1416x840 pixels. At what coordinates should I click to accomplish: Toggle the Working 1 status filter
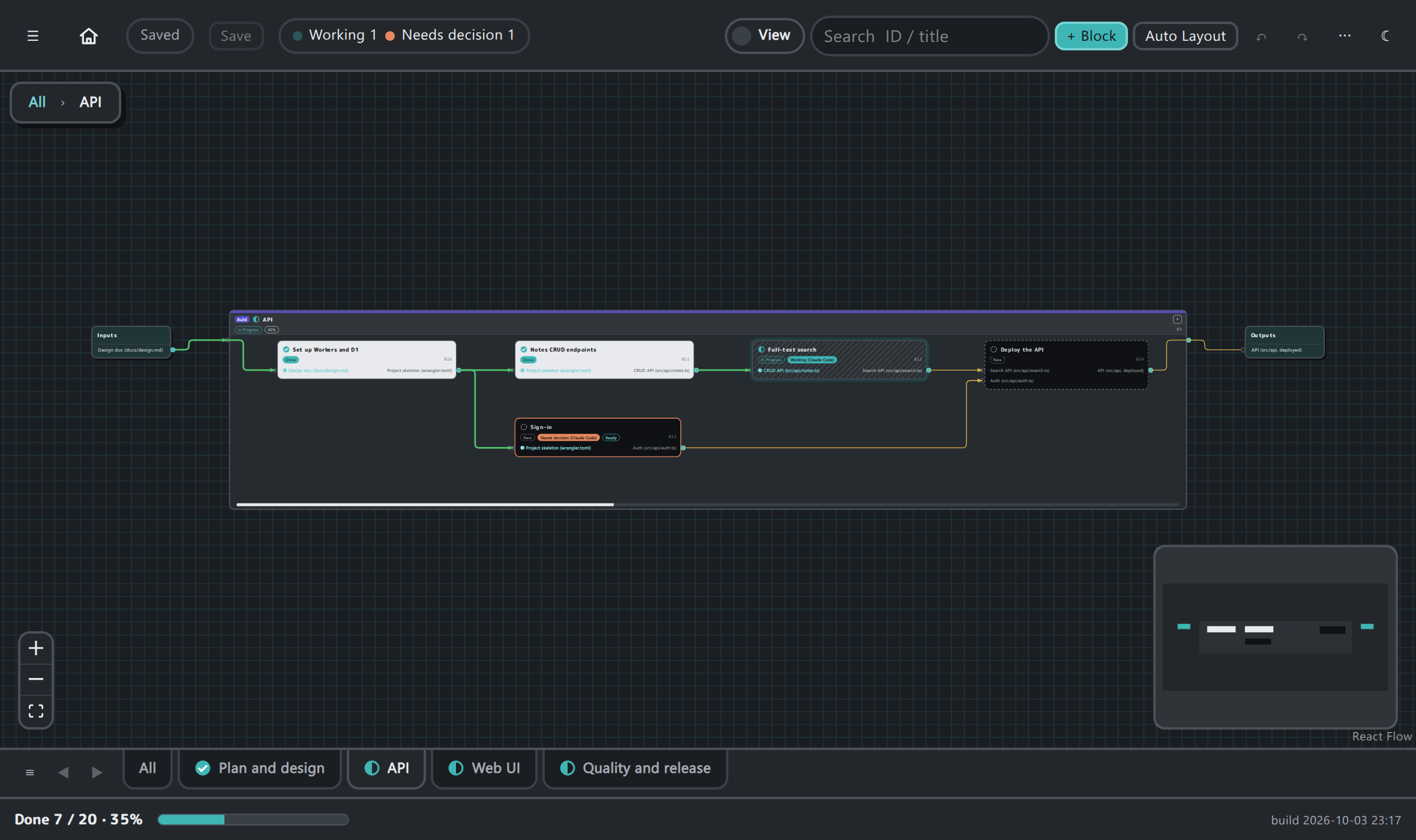coord(335,35)
